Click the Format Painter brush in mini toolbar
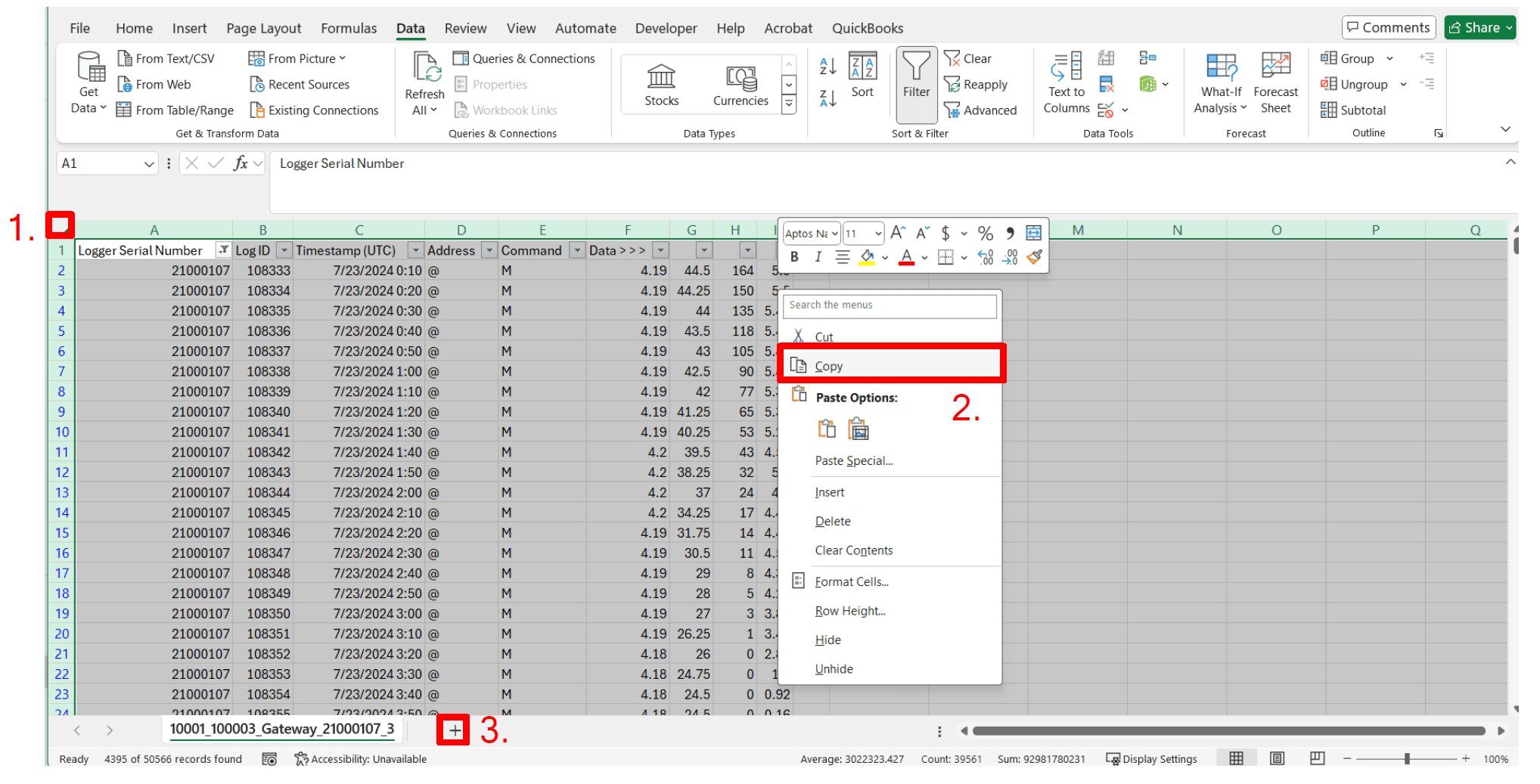The width and height of the screenshot is (1540, 784). 1034,258
